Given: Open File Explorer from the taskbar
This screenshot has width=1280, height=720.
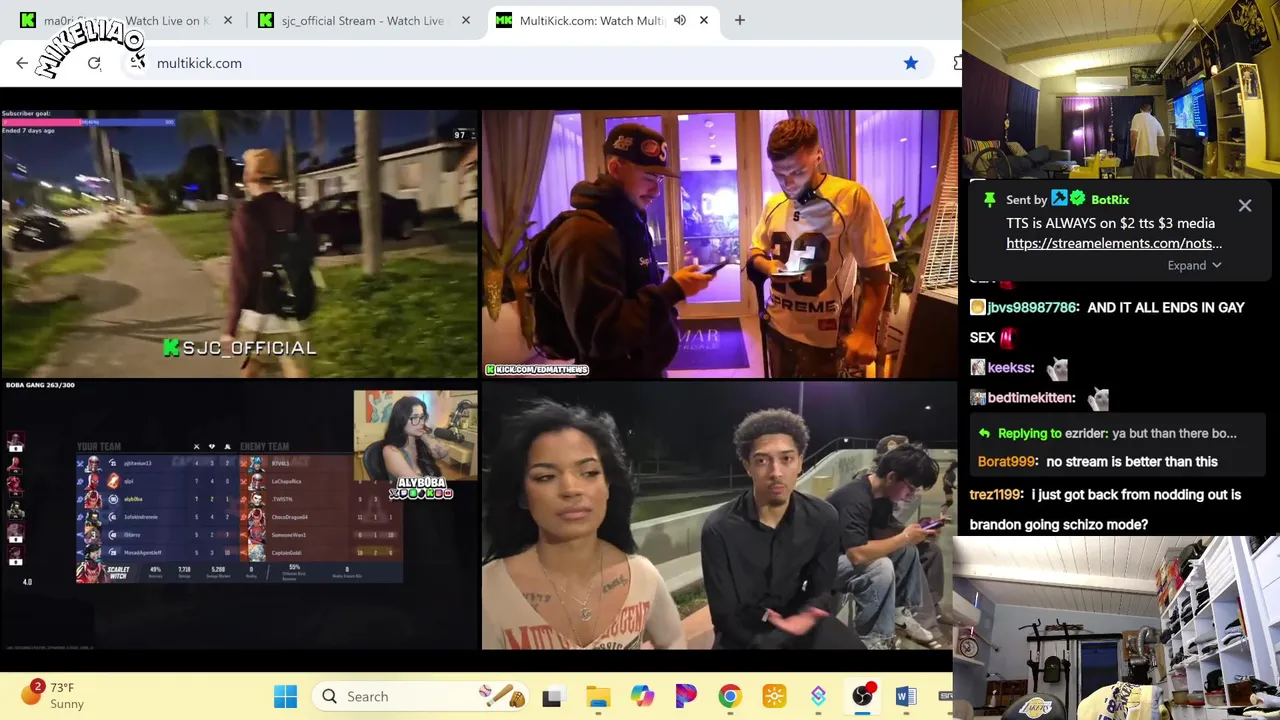Looking at the screenshot, I should [x=598, y=696].
